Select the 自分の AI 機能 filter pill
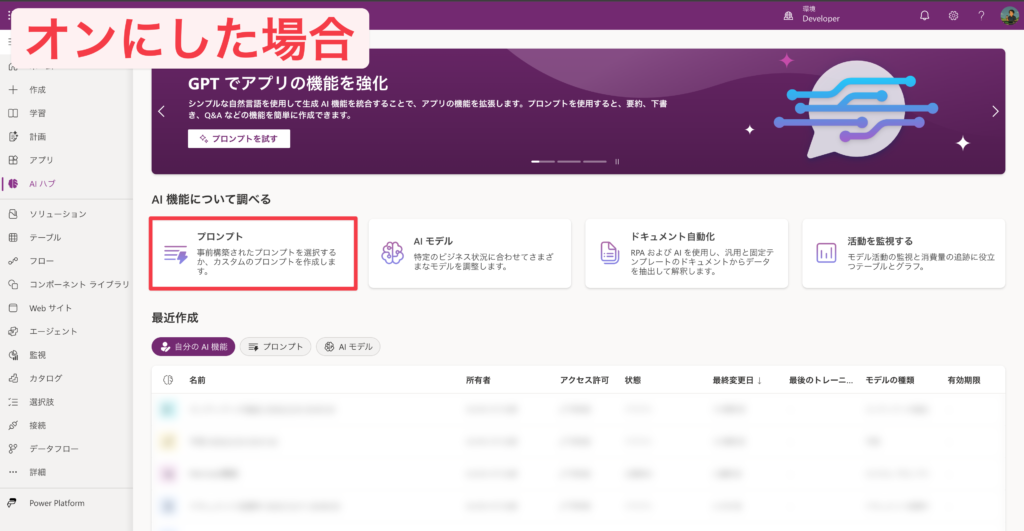 click(x=193, y=346)
